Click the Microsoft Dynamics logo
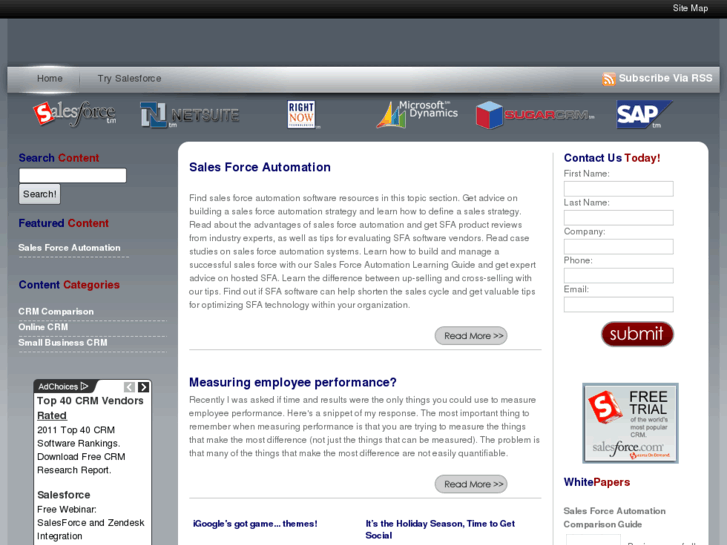727x545 pixels. coord(417,114)
